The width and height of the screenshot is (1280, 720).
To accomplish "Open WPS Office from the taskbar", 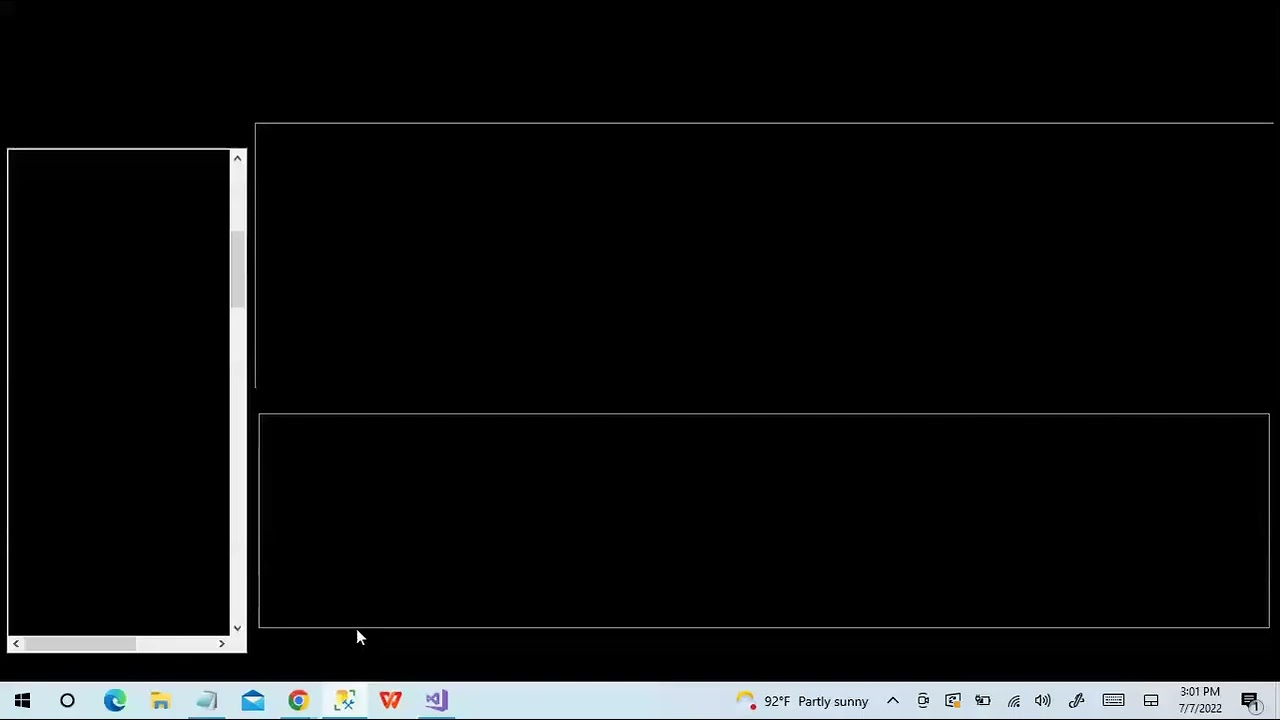I will point(390,701).
